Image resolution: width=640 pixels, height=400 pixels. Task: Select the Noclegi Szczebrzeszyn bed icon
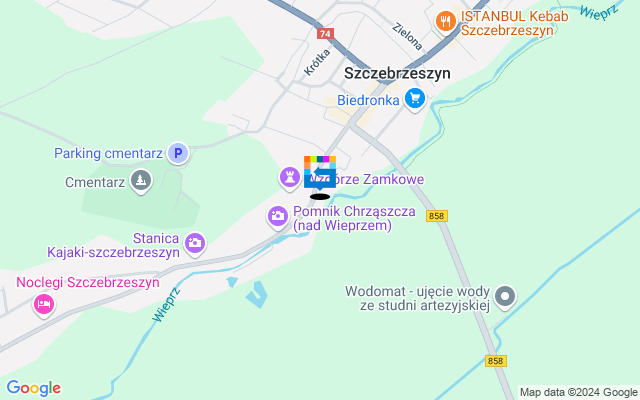(44, 305)
